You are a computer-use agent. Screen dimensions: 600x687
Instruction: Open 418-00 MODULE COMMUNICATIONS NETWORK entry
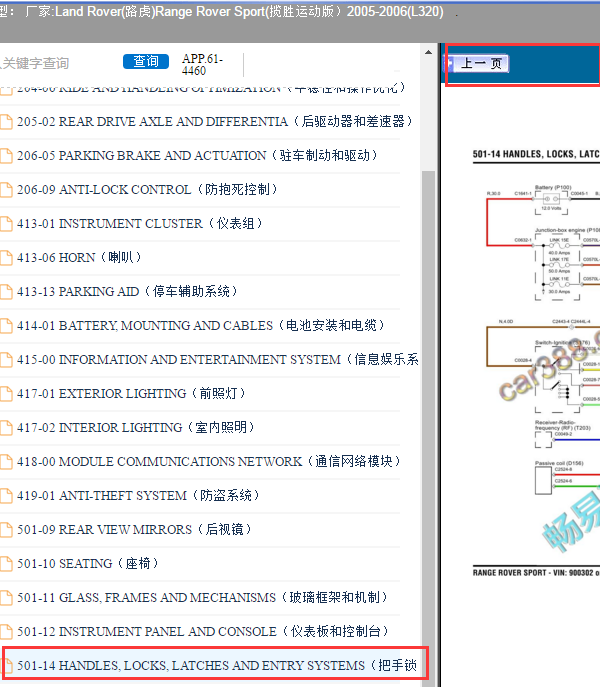click(x=209, y=462)
